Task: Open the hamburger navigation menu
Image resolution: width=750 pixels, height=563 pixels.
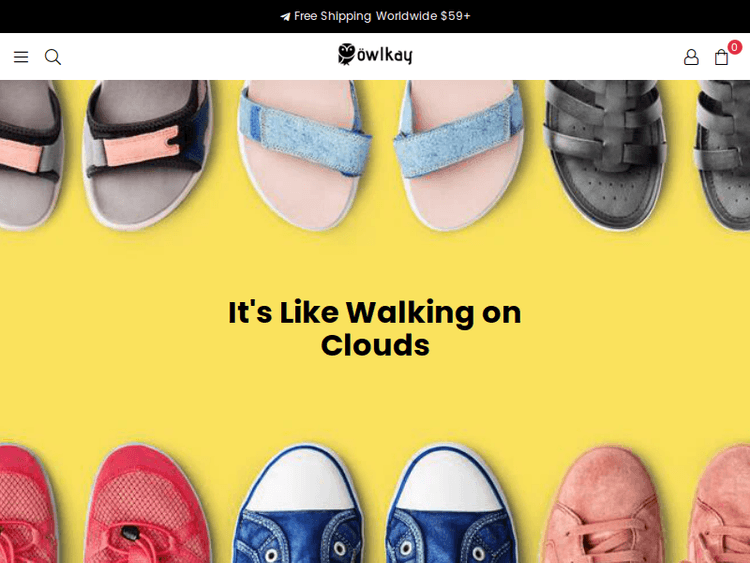Action: click(21, 57)
